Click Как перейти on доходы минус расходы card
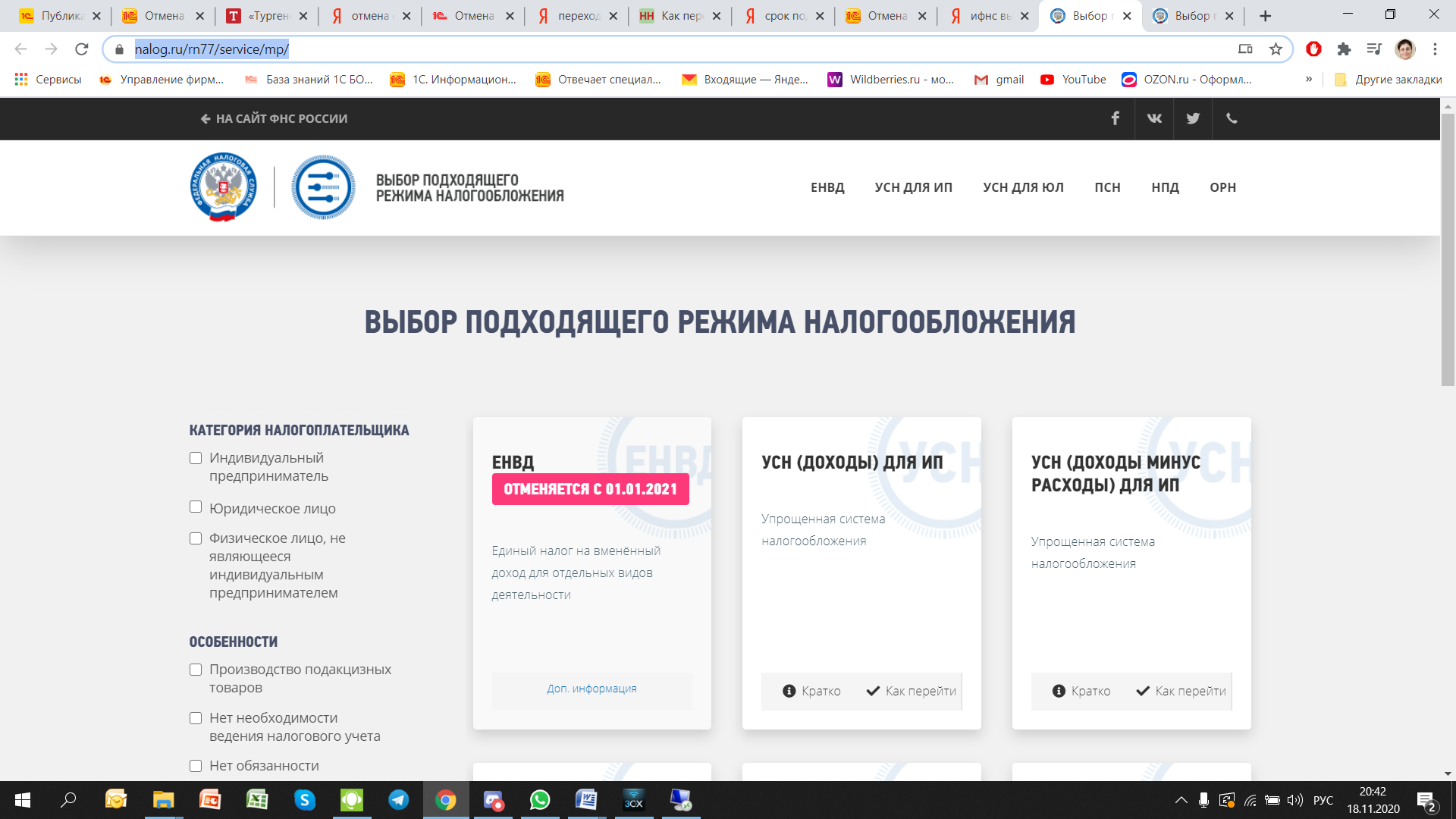The width and height of the screenshot is (1456, 819). 1181,691
